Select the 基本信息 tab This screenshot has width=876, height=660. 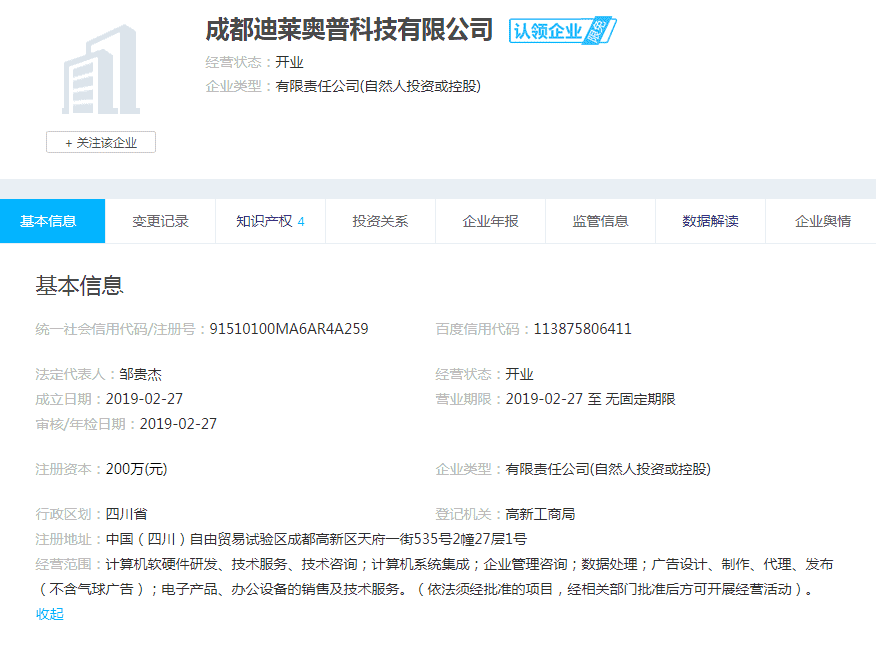click(52, 221)
